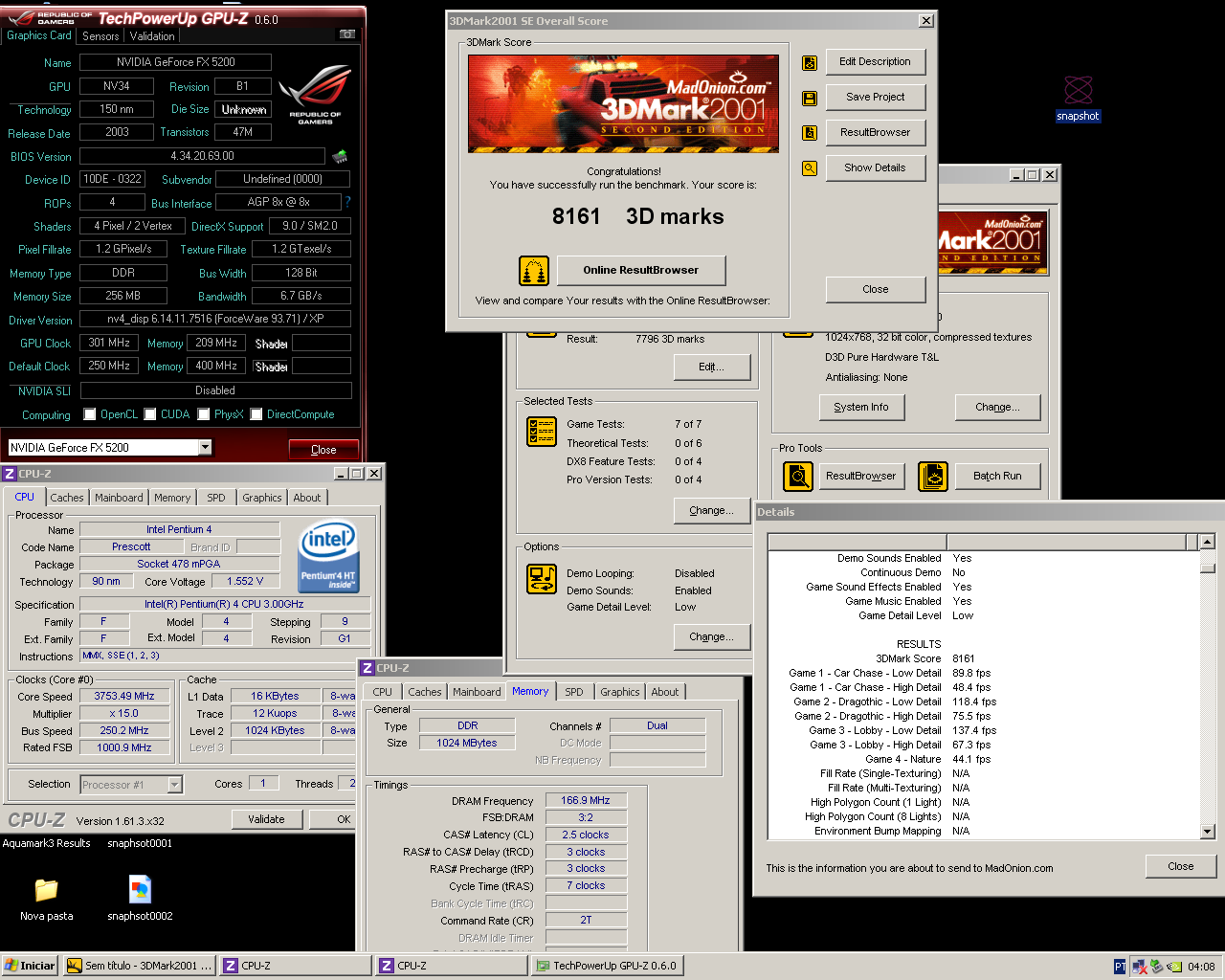Viewport: 1225px width, 980px height.
Task: Click the Edit Description button
Action: (876, 62)
